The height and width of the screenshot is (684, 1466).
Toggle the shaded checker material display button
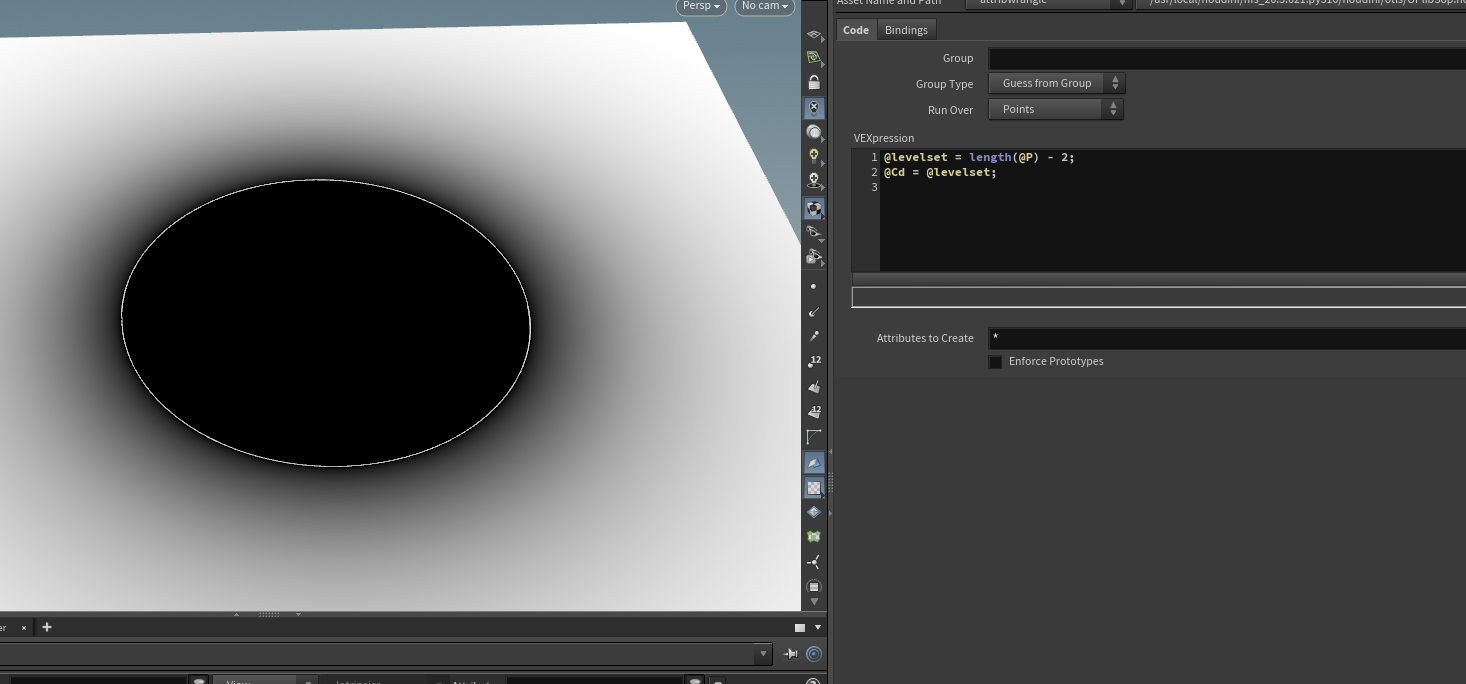click(814, 488)
